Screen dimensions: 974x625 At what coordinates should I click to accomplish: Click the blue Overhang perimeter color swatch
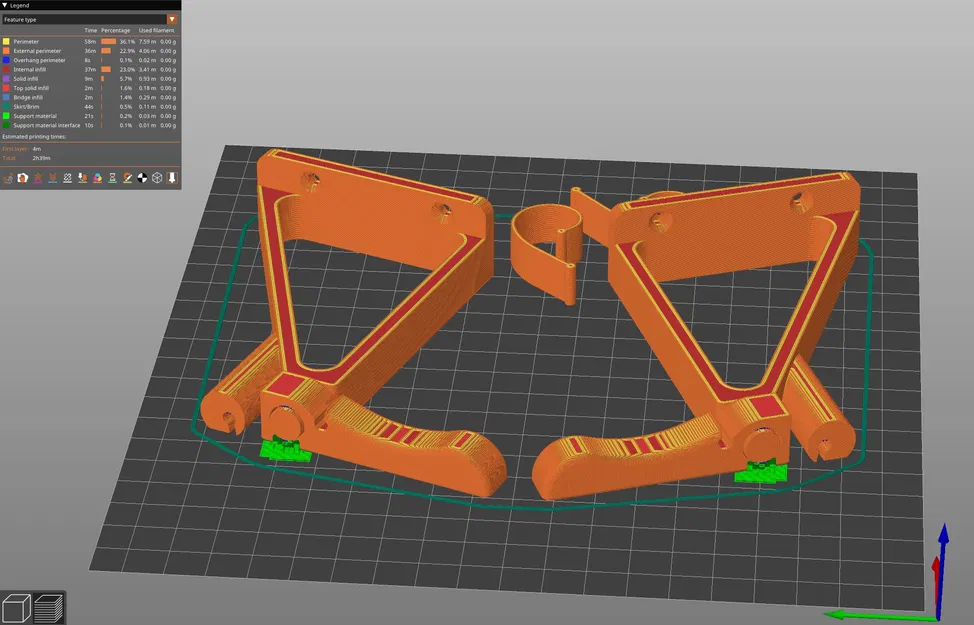pyautogui.click(x=6, y=60)
